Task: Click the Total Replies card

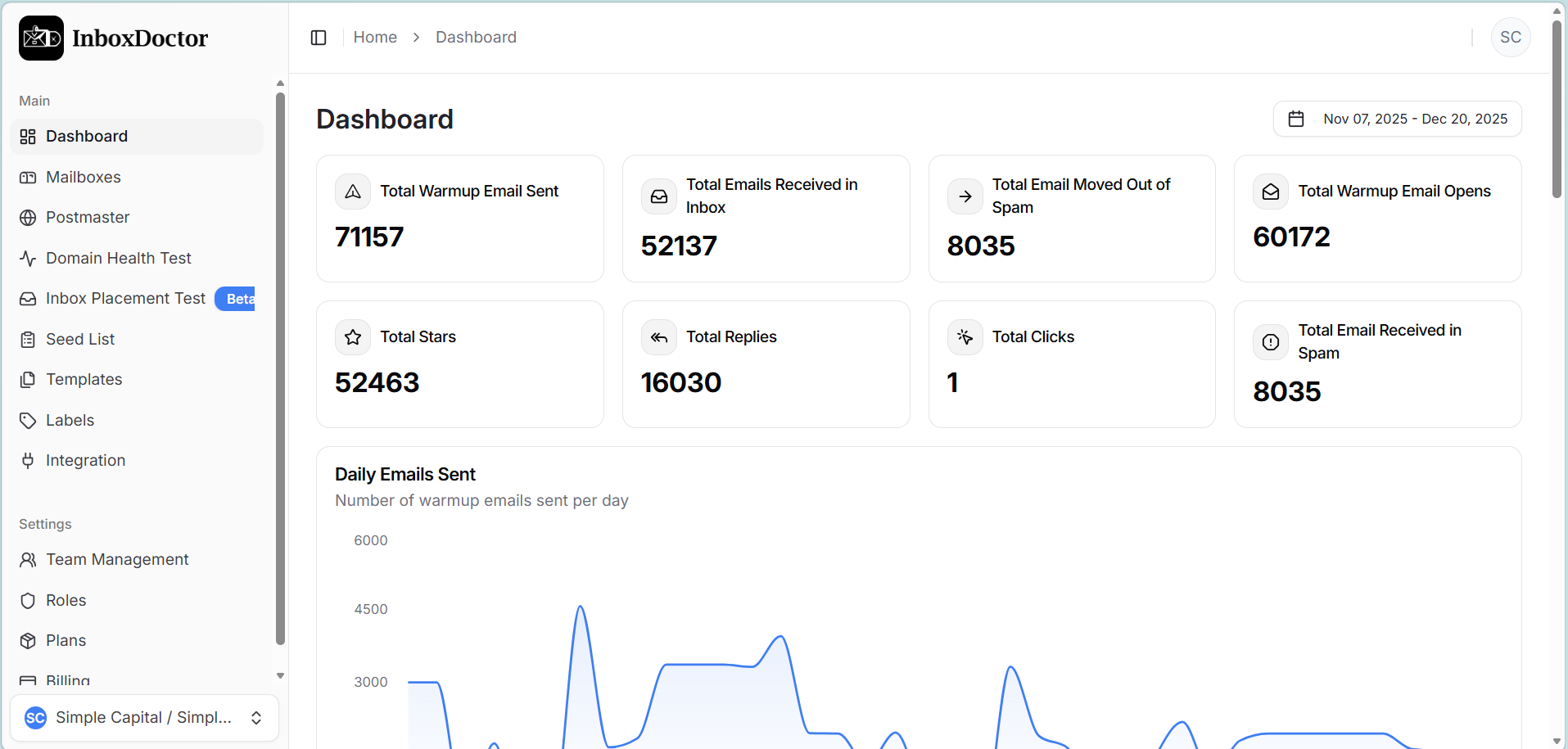Action: [766, 364]
